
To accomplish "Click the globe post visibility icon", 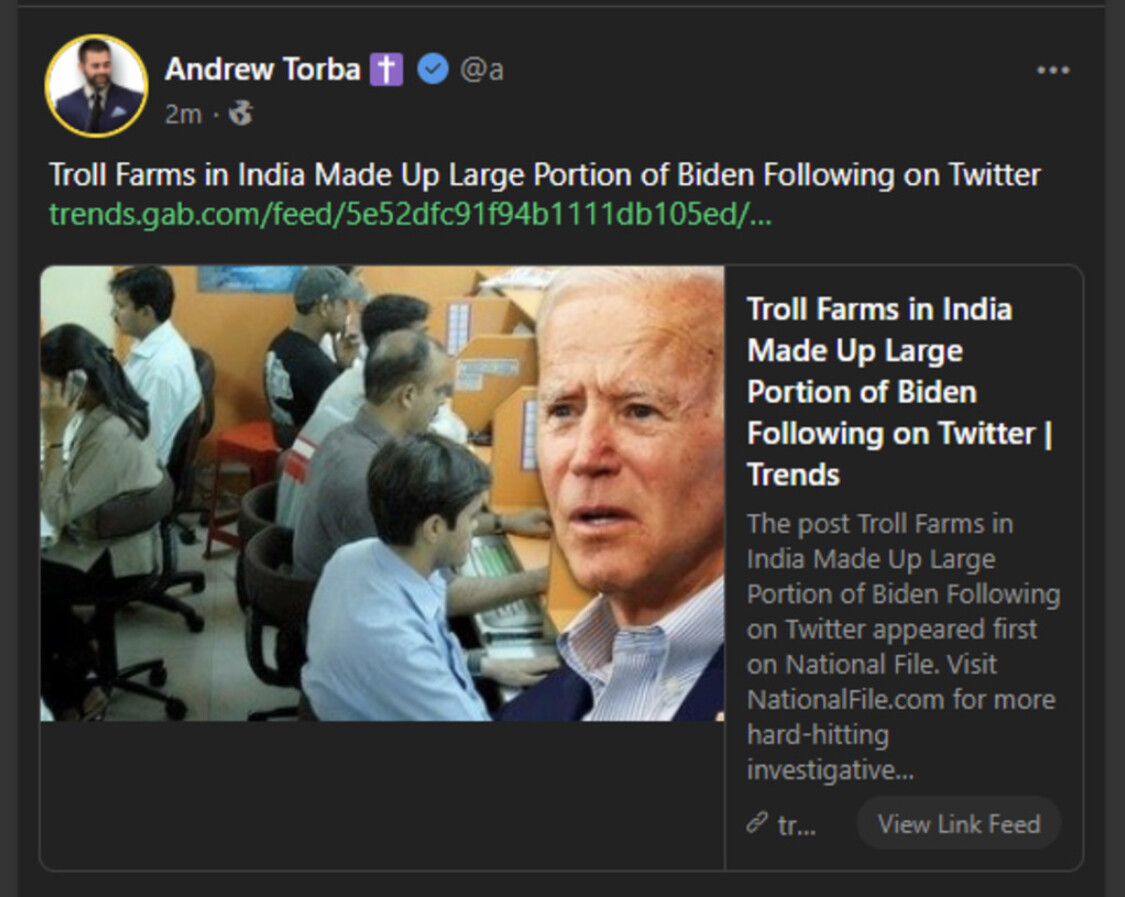I will 240,114.
